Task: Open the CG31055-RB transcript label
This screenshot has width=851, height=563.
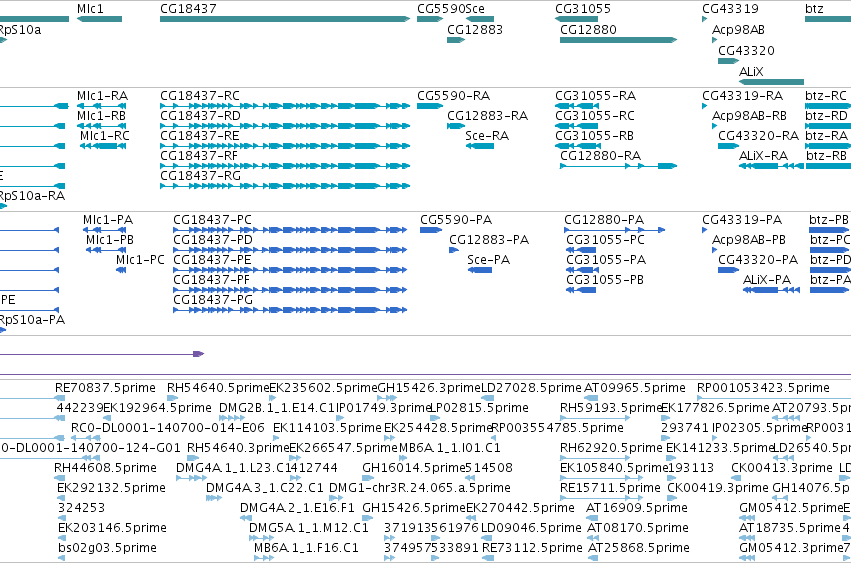Action: (x=594, y=136)
